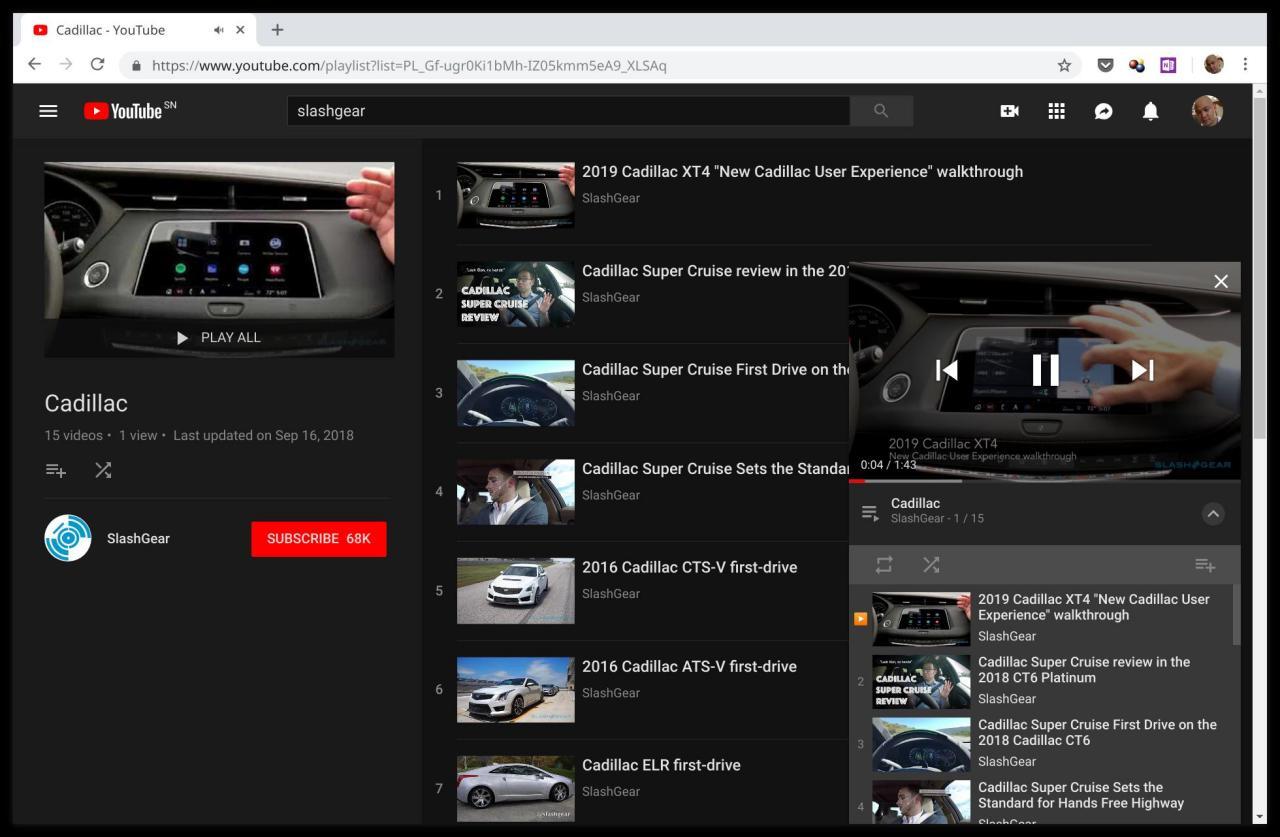Open the Cadillac ELR first-drive title
The width and height of the screenshot is (1280, 837).
[661, 765]
